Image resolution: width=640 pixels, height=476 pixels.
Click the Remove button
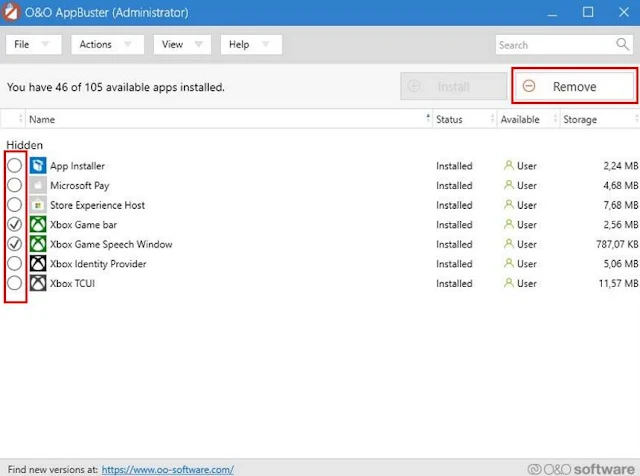coord(574,86)
